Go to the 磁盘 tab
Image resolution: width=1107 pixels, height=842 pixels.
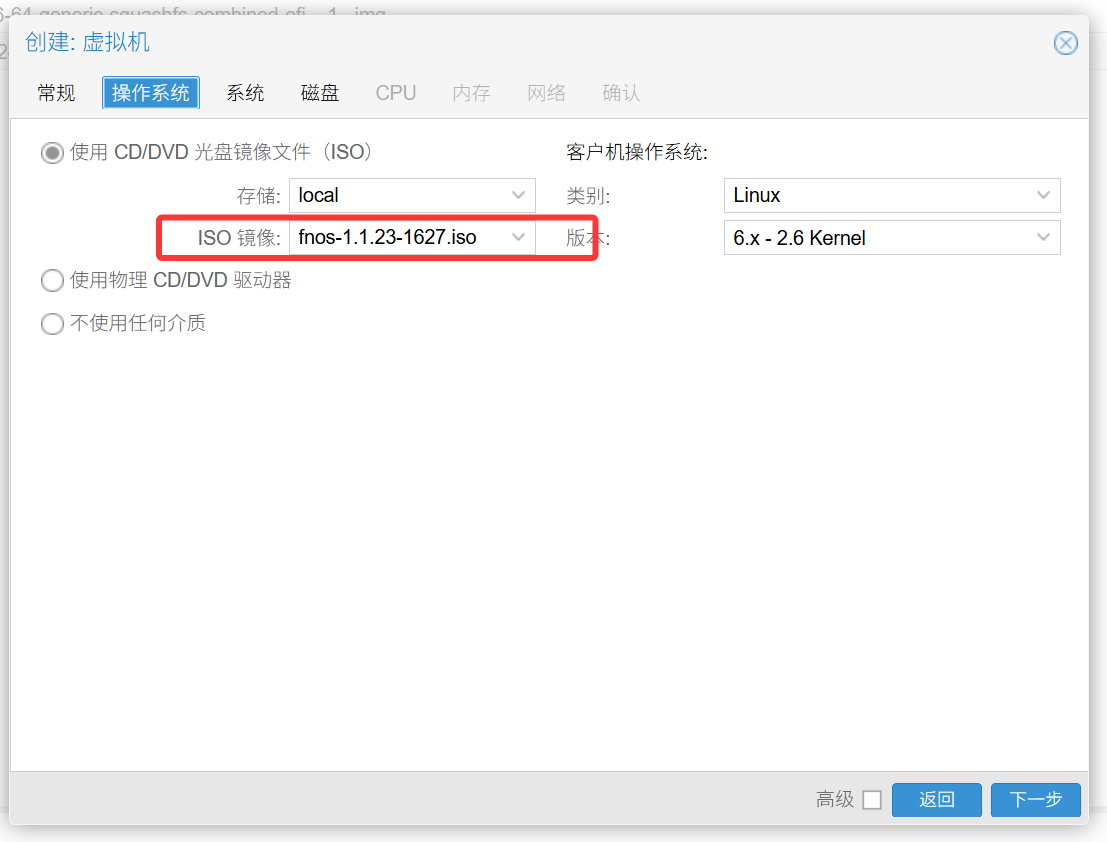(x=320, y=93)
